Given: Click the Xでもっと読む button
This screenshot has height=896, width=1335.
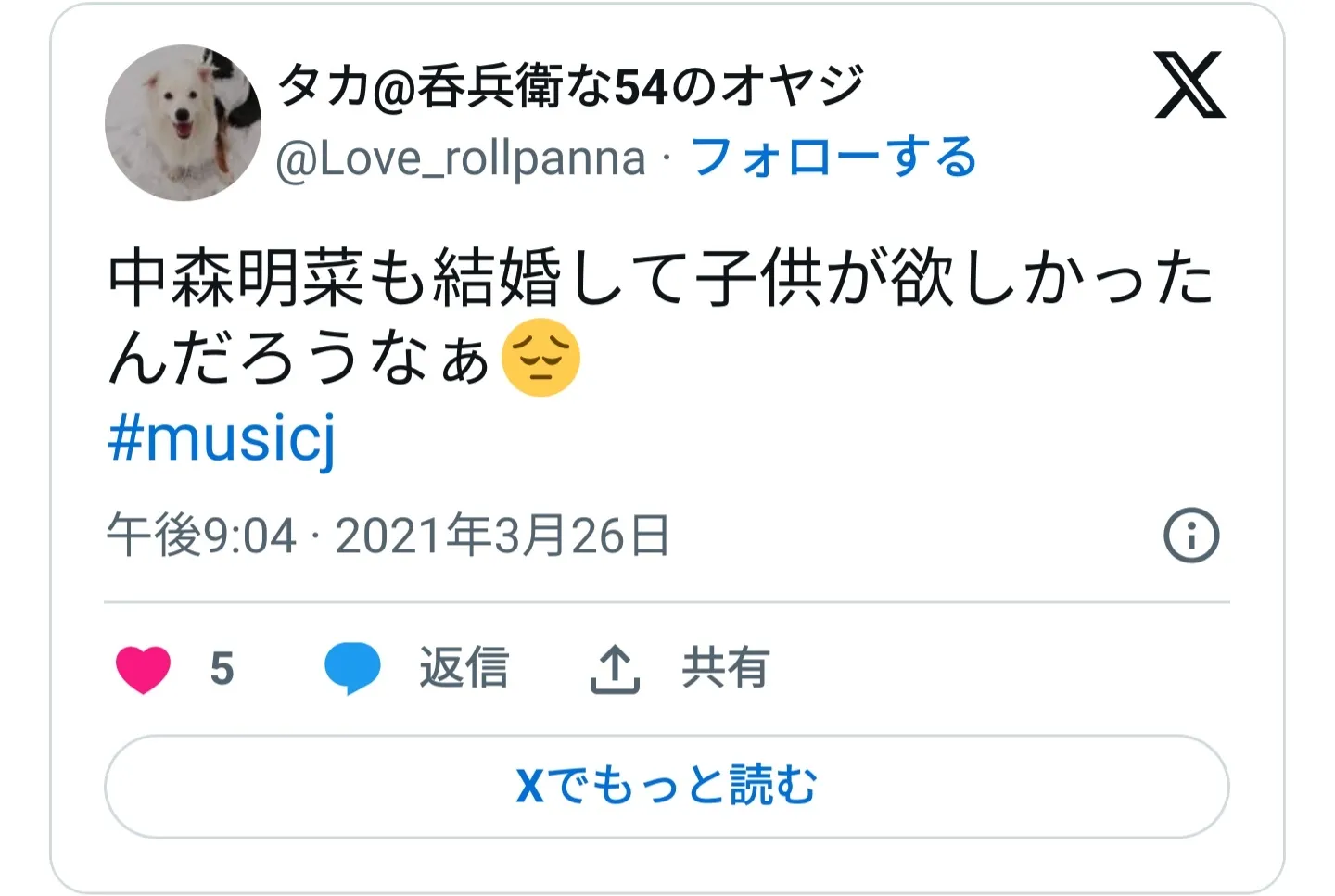Looking at the screenshot, I should click(x=667, y=786).
